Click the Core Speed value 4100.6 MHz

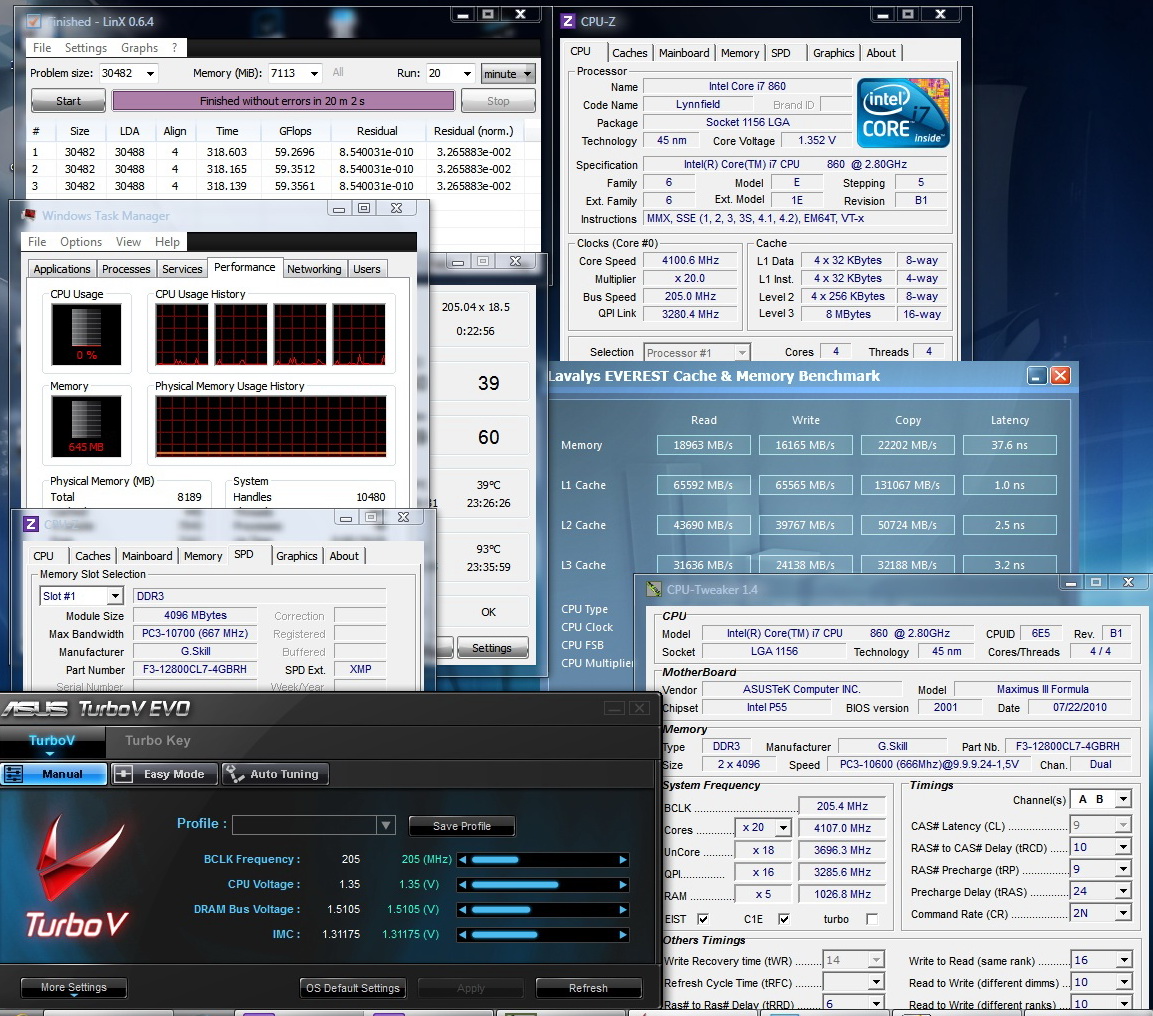point(690,260)
